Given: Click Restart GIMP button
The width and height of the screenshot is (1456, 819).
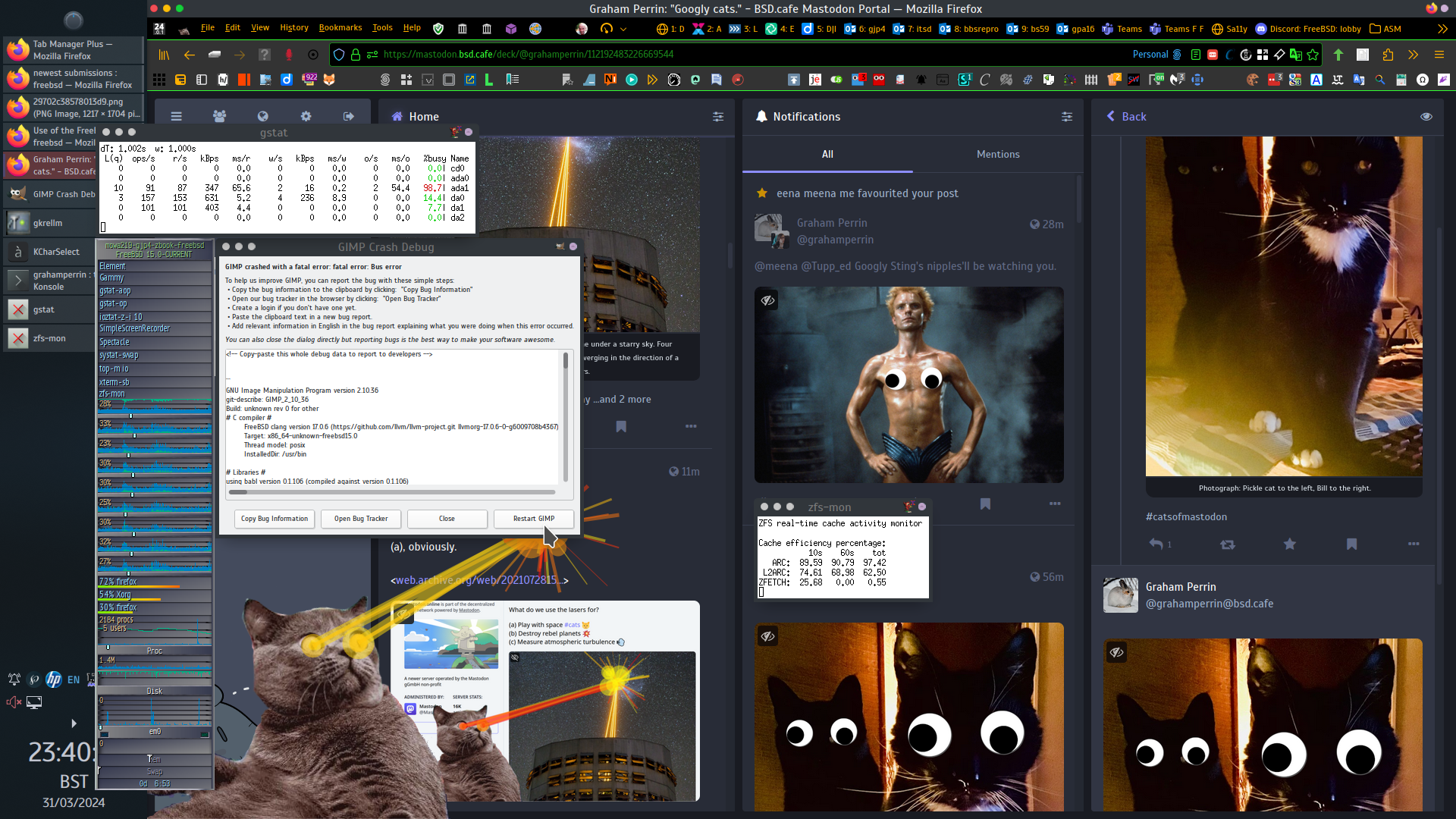Looking at the screenshot, I should [x=534, y=519].
